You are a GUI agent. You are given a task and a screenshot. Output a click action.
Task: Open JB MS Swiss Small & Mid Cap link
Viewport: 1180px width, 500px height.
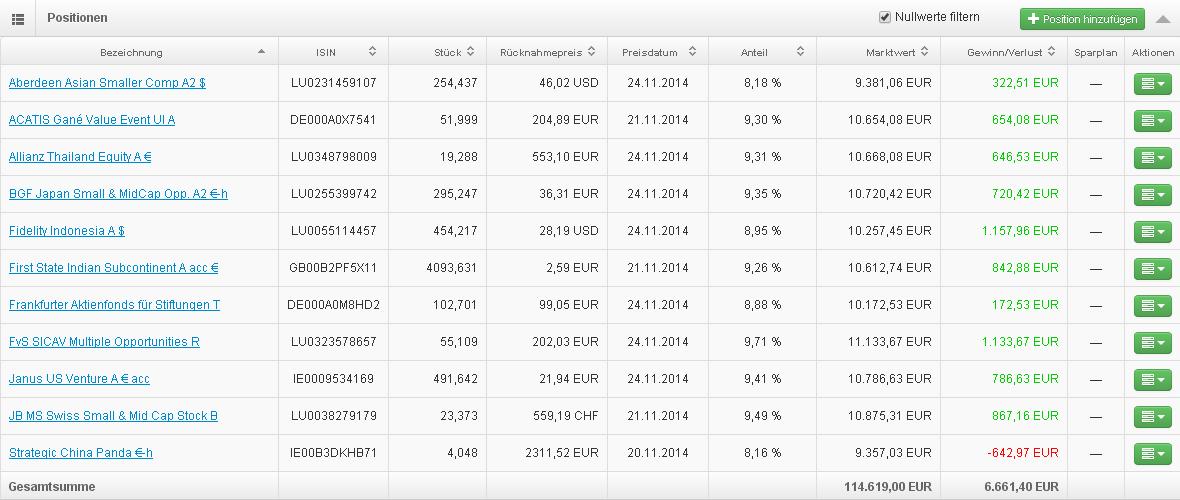click(x=114, y=415)
